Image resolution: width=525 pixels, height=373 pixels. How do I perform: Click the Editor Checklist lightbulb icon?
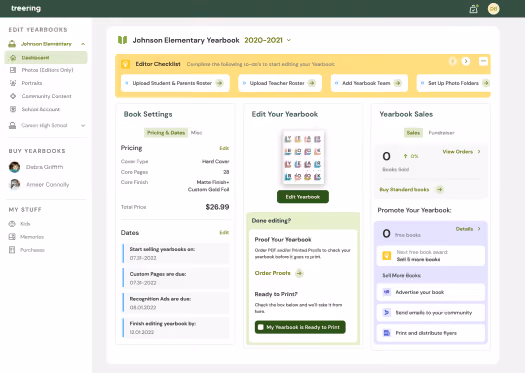pyautogui.click(x=126, y=64)
